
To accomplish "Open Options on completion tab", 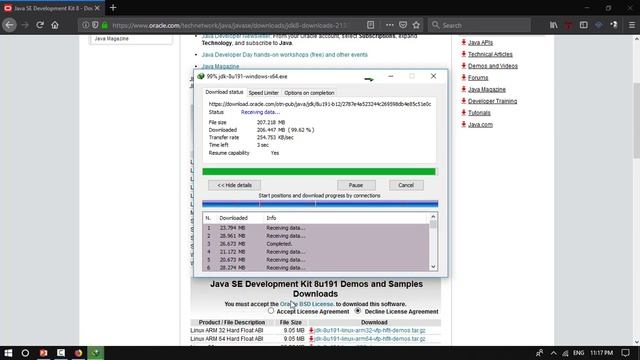I will click(309, 93).
